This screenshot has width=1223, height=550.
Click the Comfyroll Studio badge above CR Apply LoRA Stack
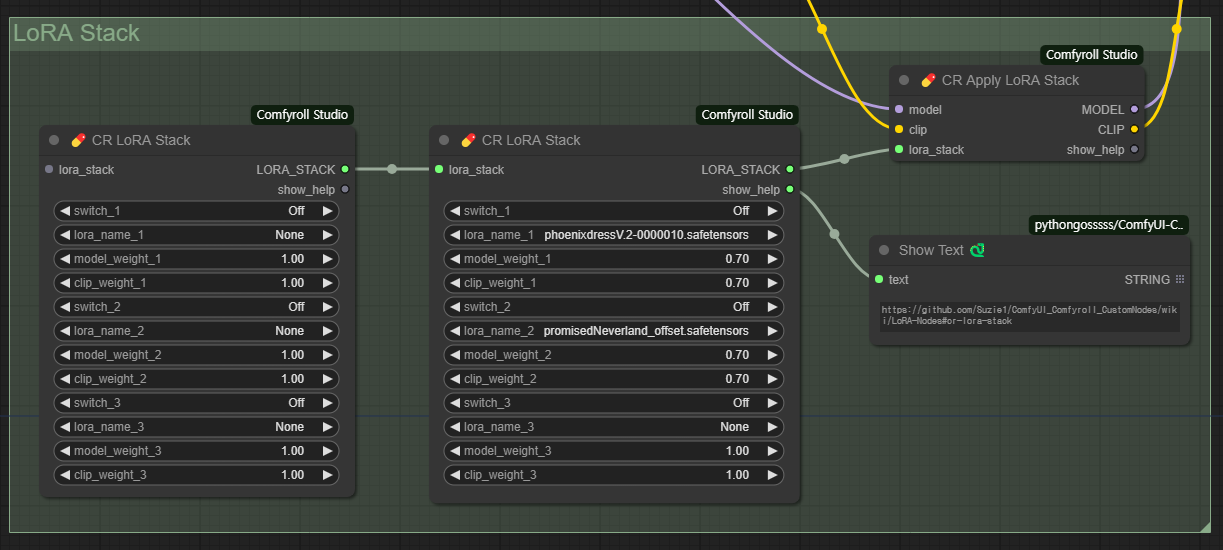click(1091, 55)
